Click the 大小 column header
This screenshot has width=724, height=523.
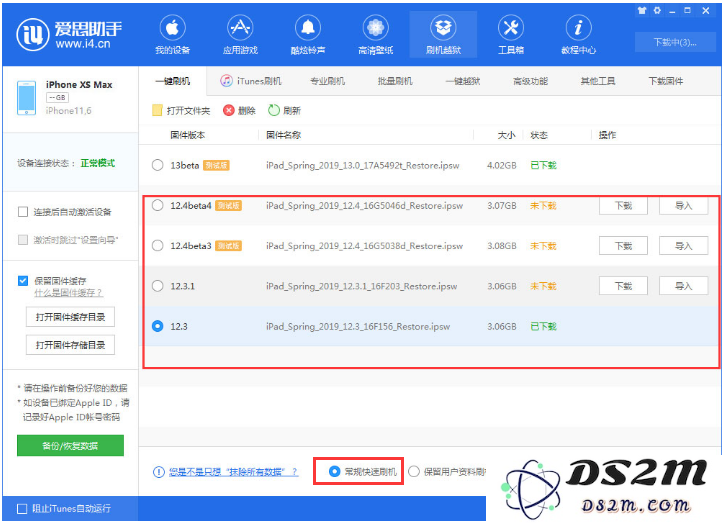(x=506, y=135)
